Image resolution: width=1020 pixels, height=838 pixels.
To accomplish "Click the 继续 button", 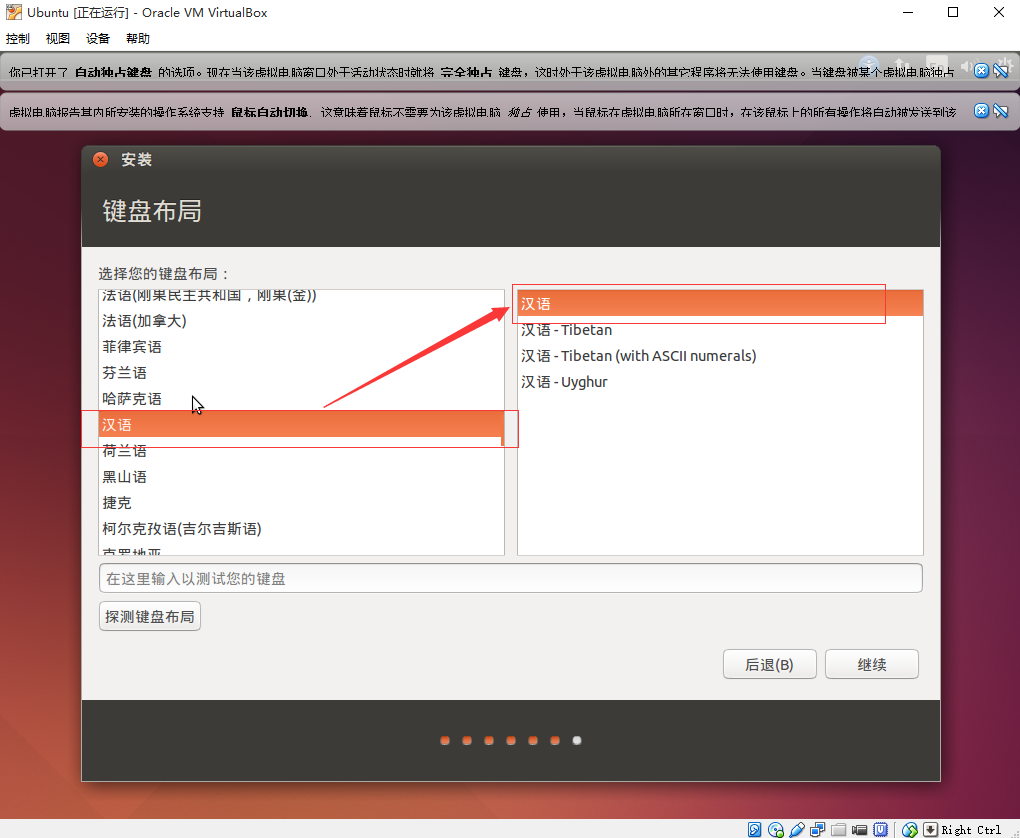I will click(x=872, y=664).
